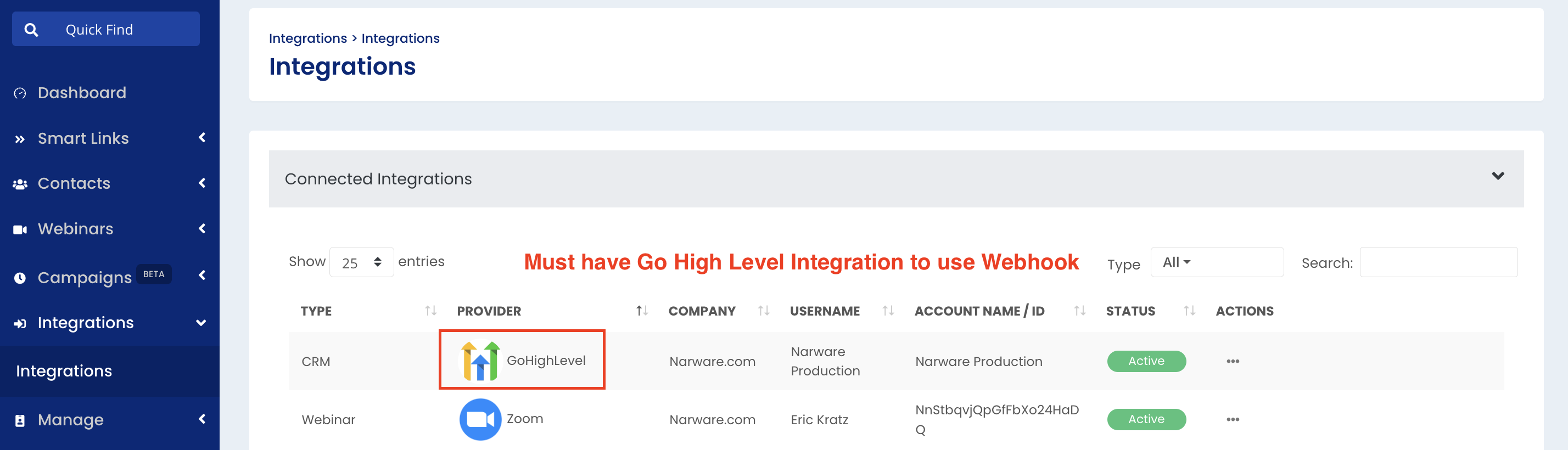The height and width of the screenshot is (450, 1568).
Task: Click the Manage badge icon
Action: point(20,420)
